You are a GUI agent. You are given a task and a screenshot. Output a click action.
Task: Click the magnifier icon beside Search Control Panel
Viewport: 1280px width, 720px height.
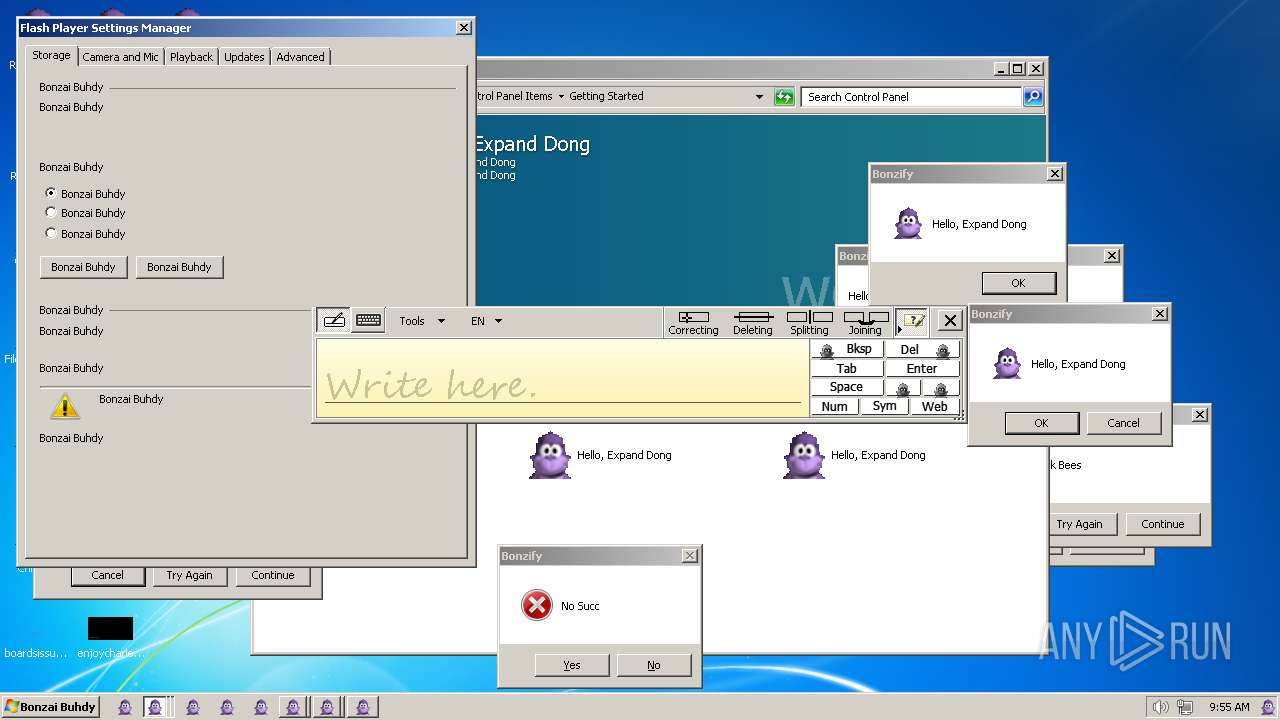click(x=1033, y=97)
